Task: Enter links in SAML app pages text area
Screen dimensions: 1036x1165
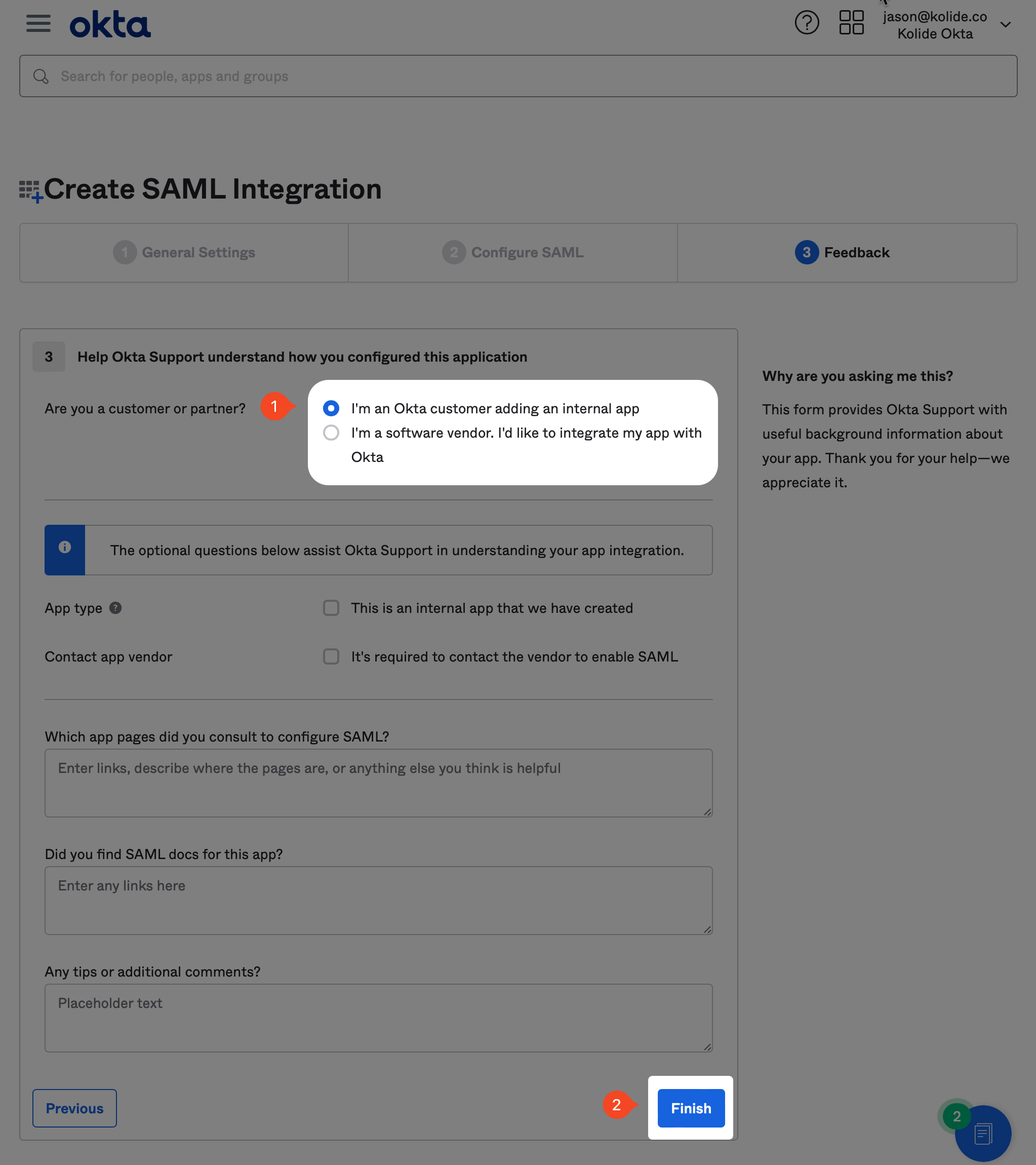Action: pos(378,782)
